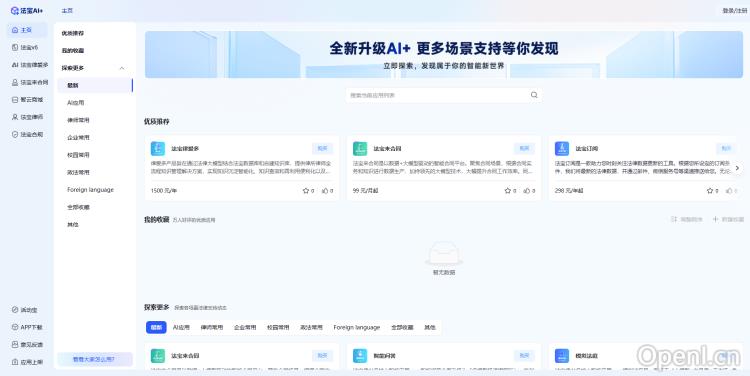Select 我的收藏 in the side panel
Image resolution: width=750 pixels, height=376 pixels.
(x=73, y=50)
